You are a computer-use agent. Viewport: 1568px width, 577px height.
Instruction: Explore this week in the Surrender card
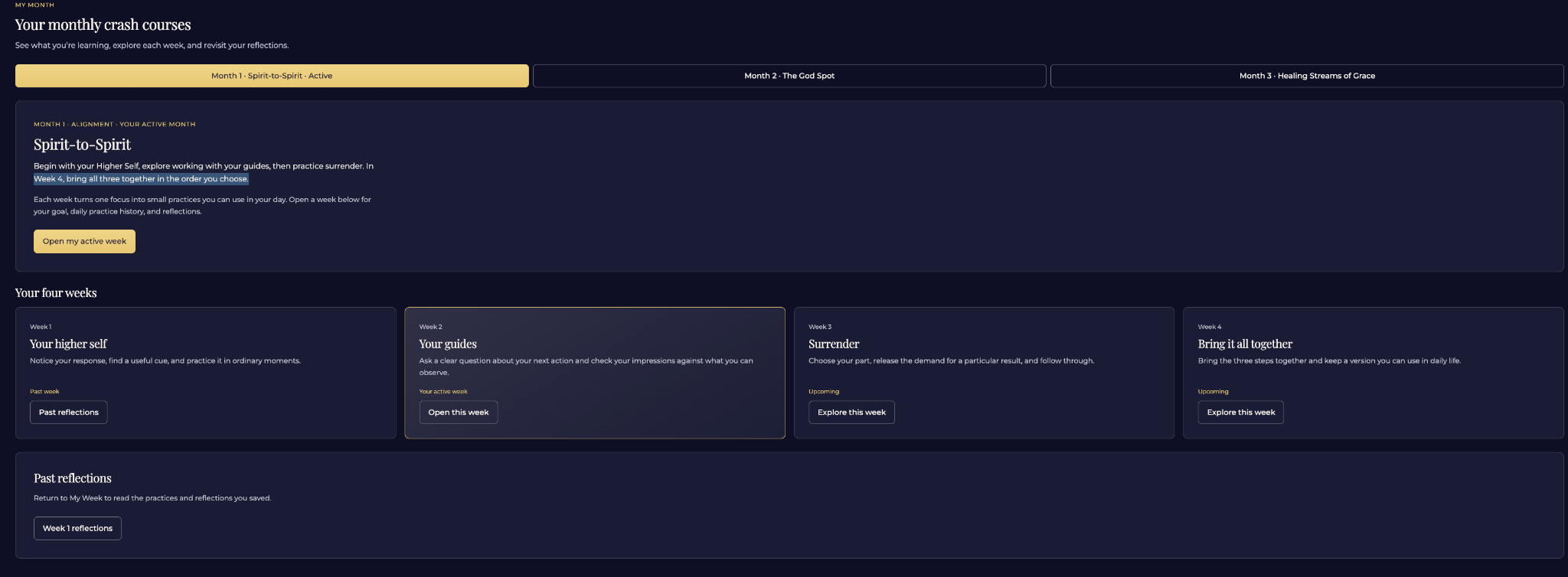(851, 412)
